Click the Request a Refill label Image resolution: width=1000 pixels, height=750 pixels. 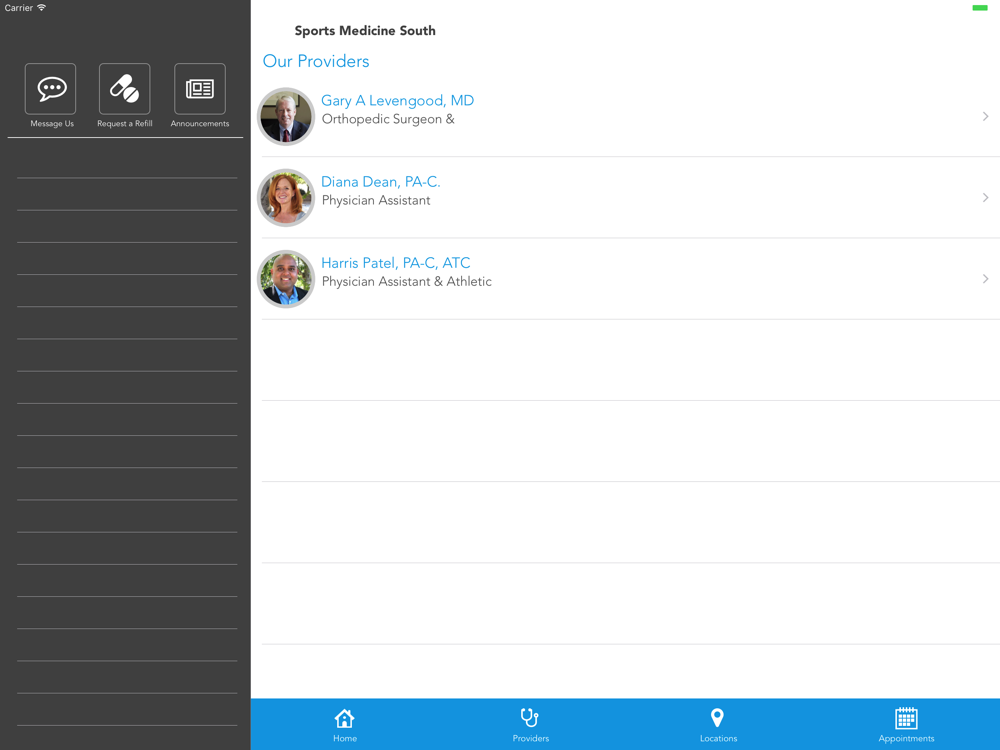coord(124,124)
